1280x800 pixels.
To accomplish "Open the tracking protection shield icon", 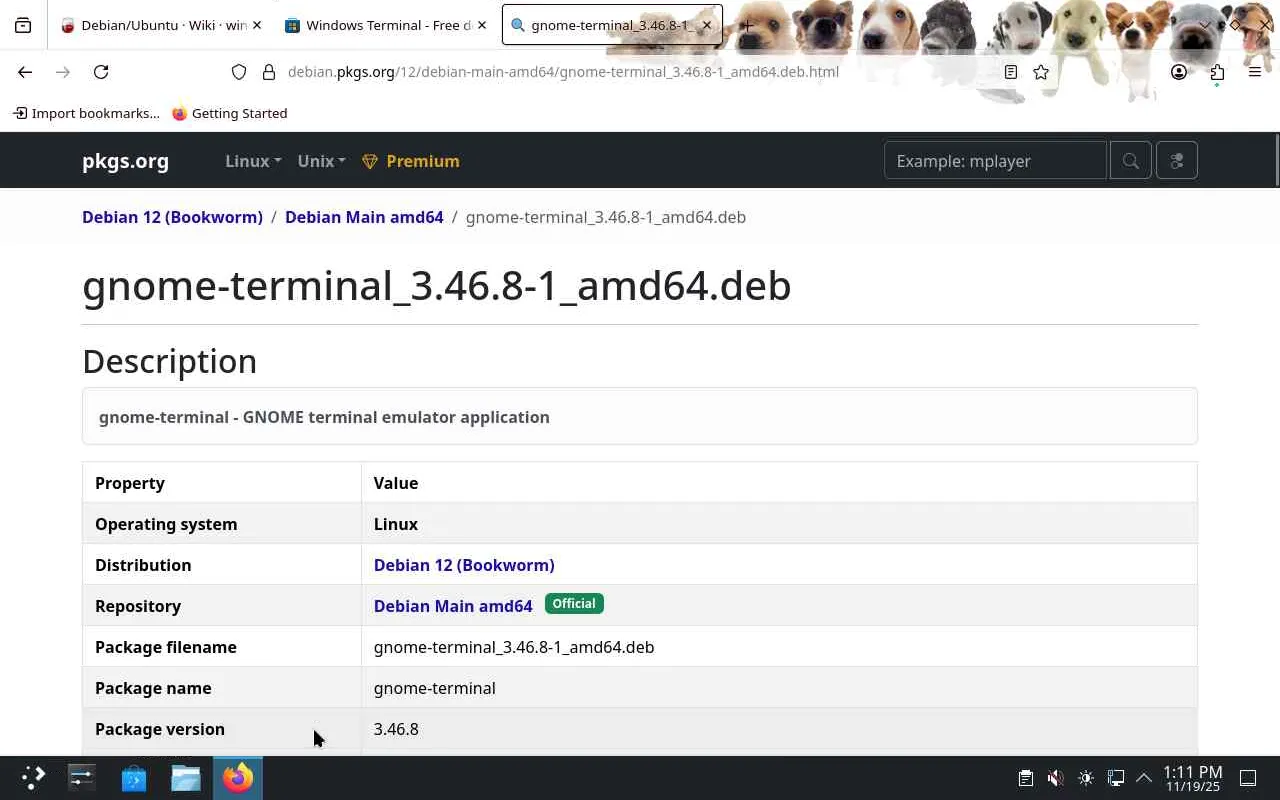I will [239, 72].
